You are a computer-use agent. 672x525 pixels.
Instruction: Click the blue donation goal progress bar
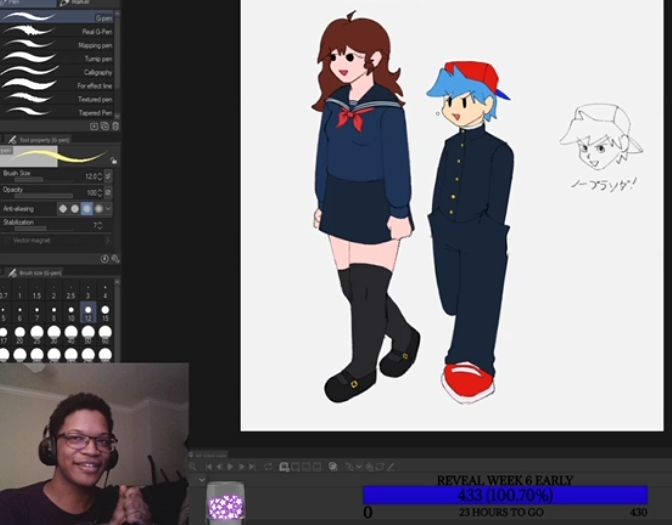(x=505, y=495)
